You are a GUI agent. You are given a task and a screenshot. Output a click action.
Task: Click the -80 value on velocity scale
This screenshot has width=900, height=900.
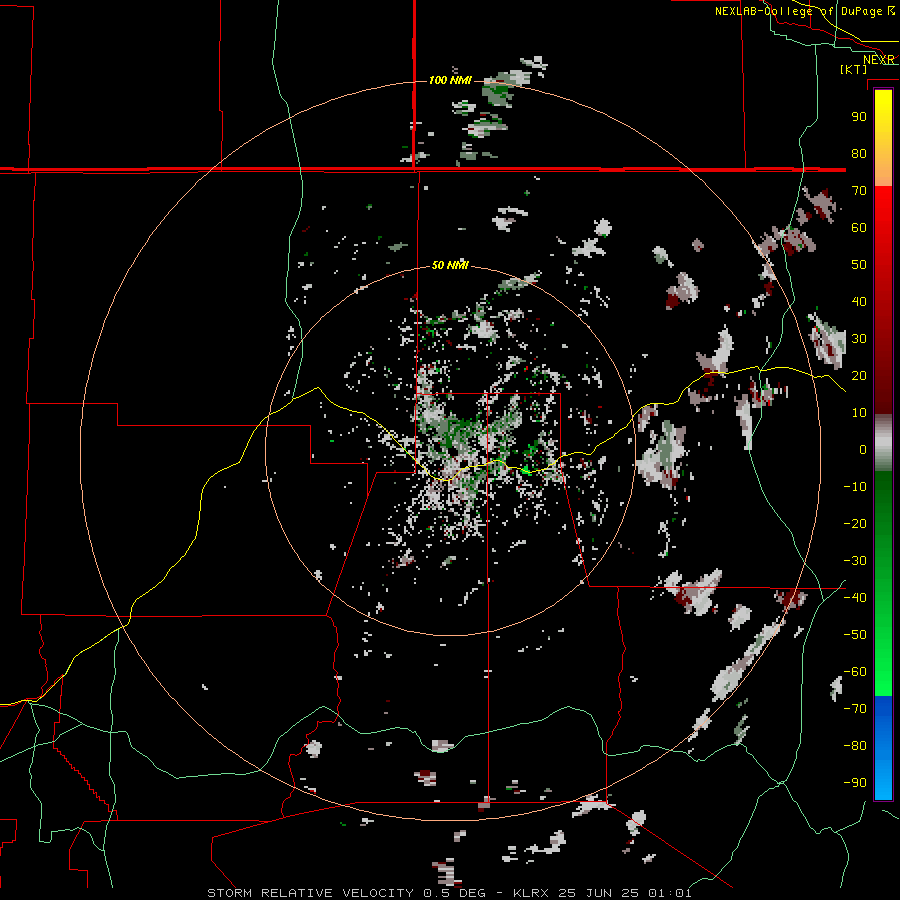pos(855,746)
